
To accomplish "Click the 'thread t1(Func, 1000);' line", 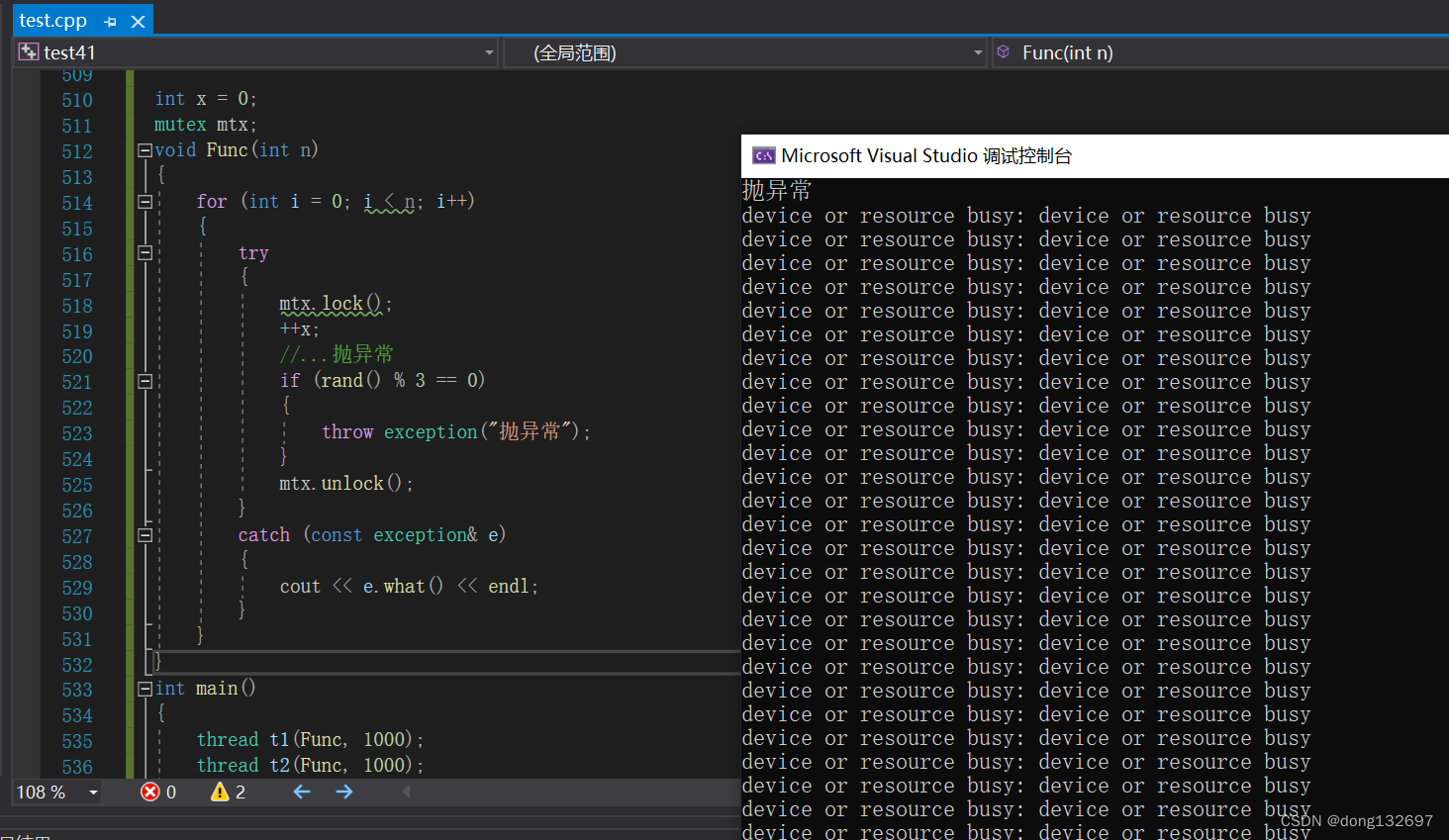I will pos(310,739).
